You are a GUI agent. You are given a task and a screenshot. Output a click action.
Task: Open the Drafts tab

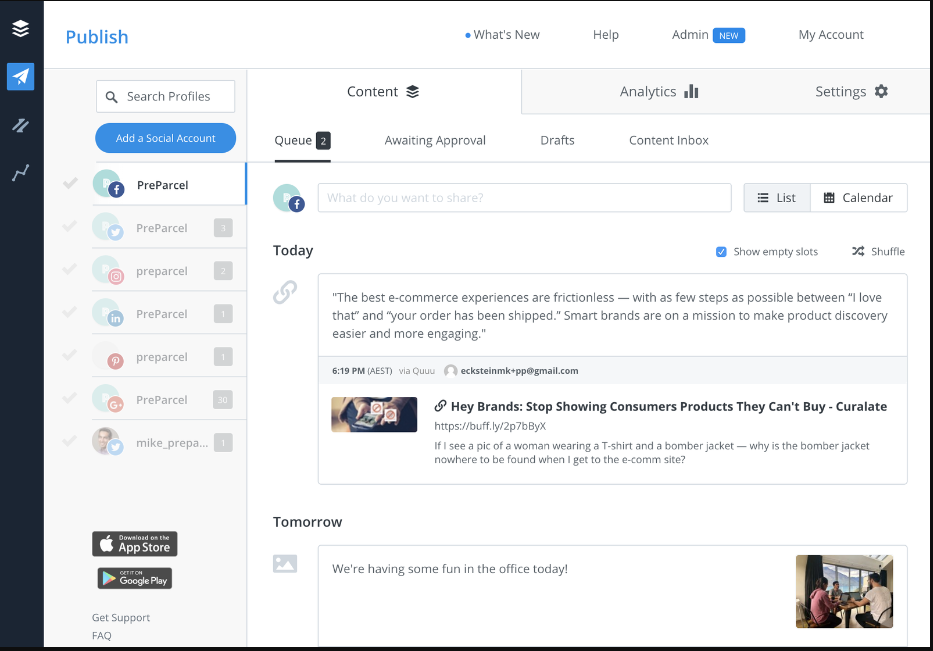coord(558,140)
